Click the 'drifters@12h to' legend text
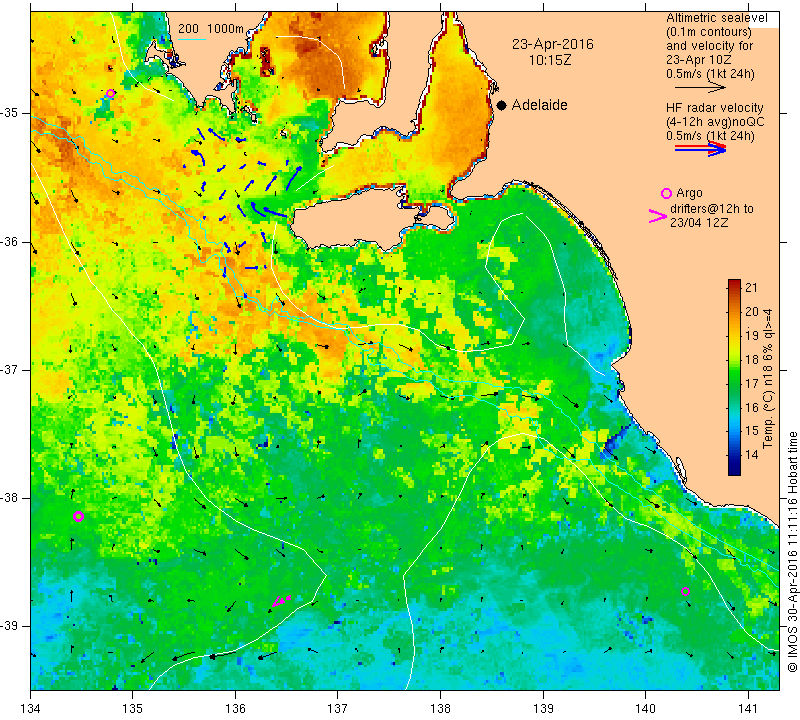Screen dimensions: 800x720 click(712, 209)
